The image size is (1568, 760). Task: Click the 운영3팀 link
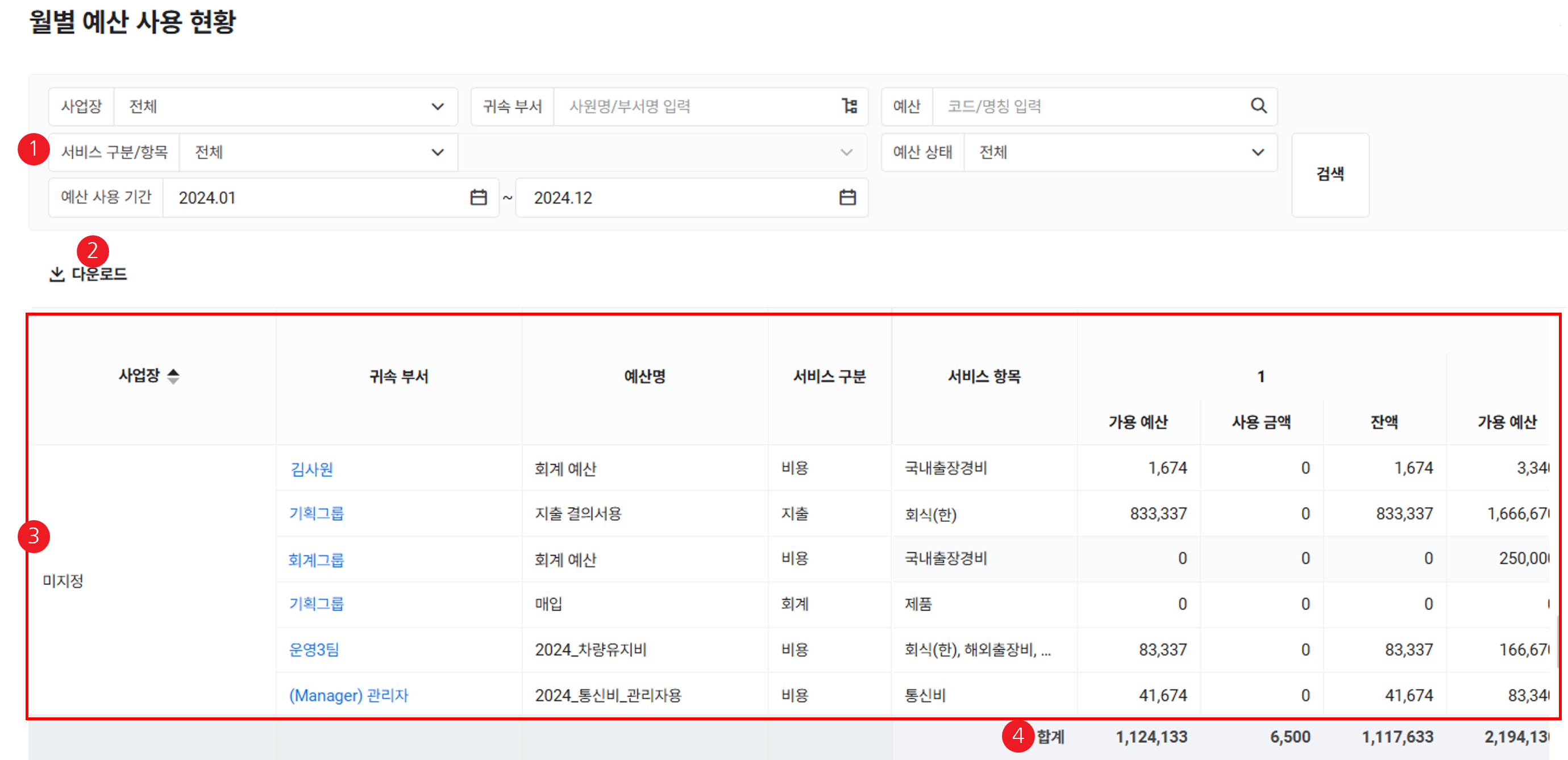314,650
